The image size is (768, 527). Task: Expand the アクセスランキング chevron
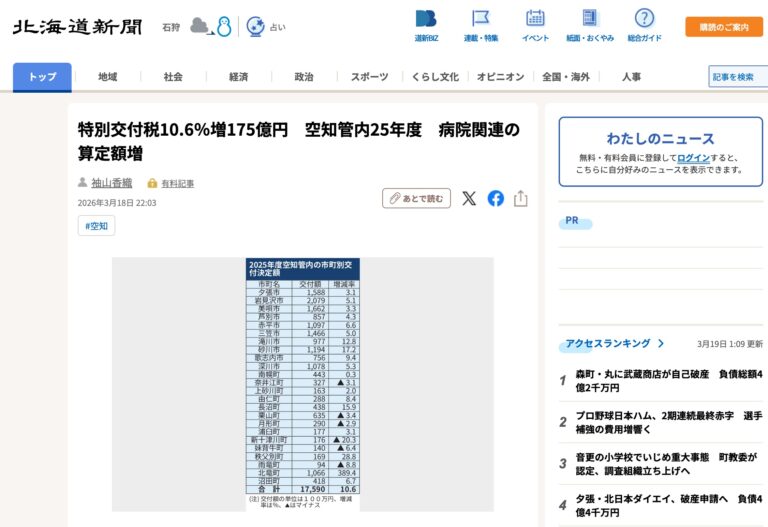point(661,343)
